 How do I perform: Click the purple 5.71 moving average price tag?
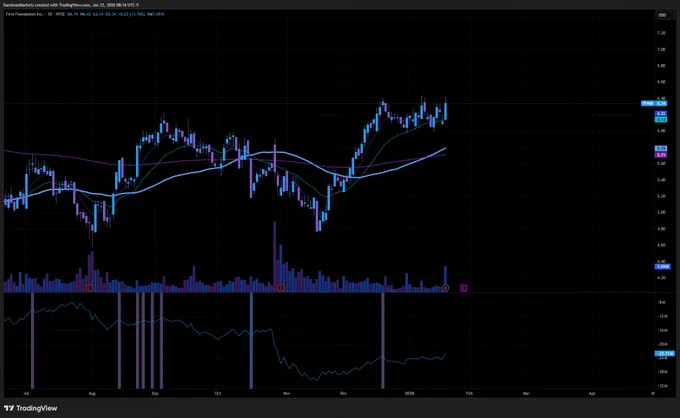coord(661,155)
